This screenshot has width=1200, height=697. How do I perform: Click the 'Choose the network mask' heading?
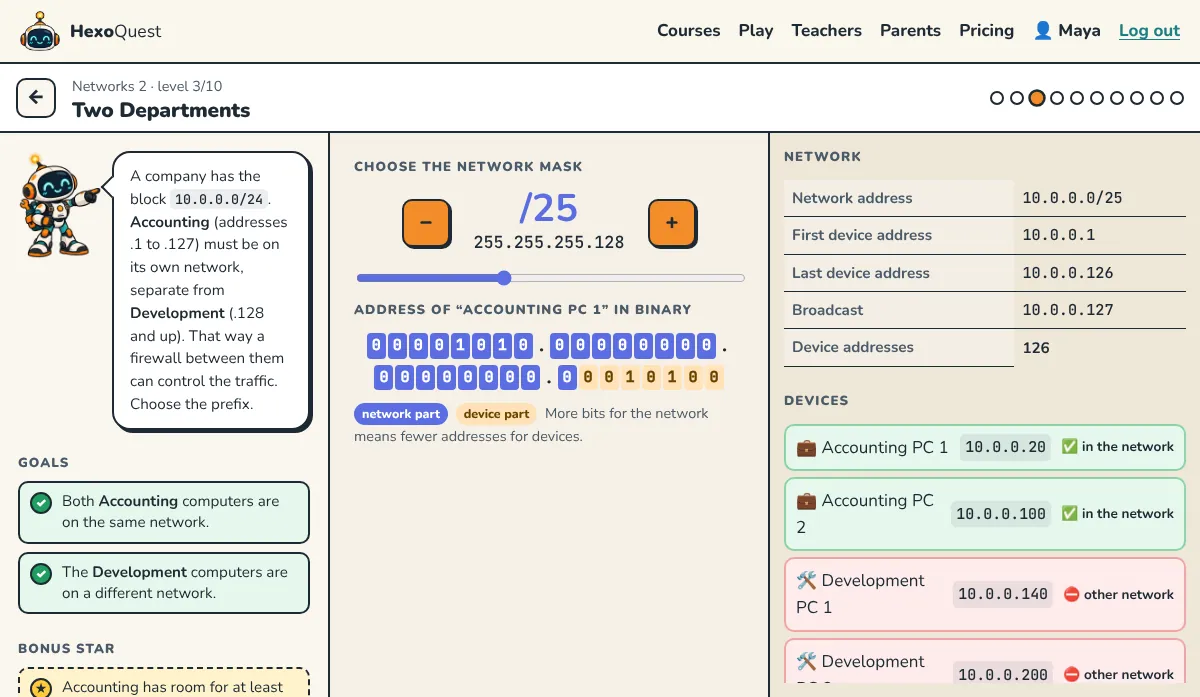[x=468, y=167]
